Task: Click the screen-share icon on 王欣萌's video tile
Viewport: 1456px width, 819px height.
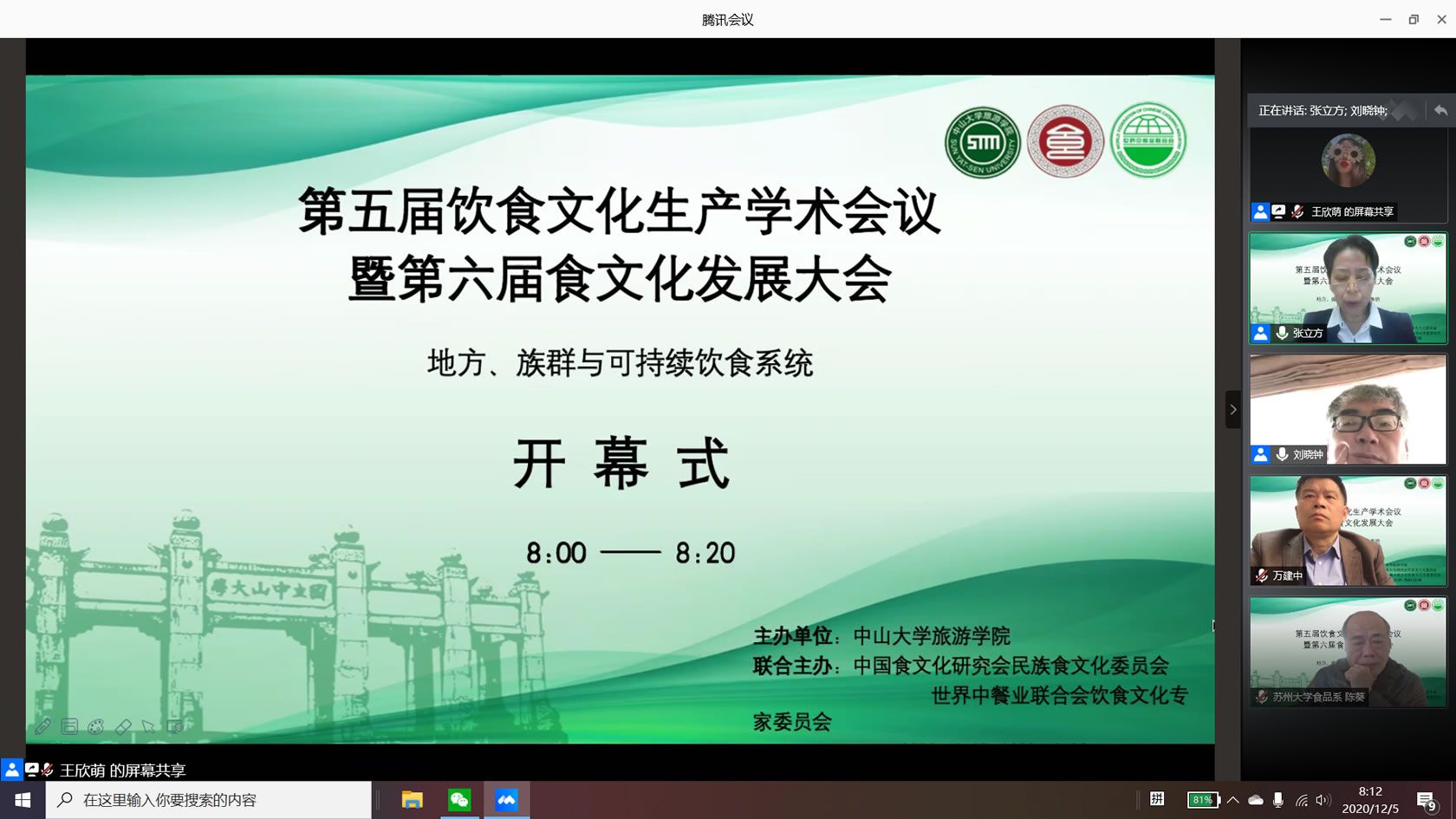Action: (1278, 211)
